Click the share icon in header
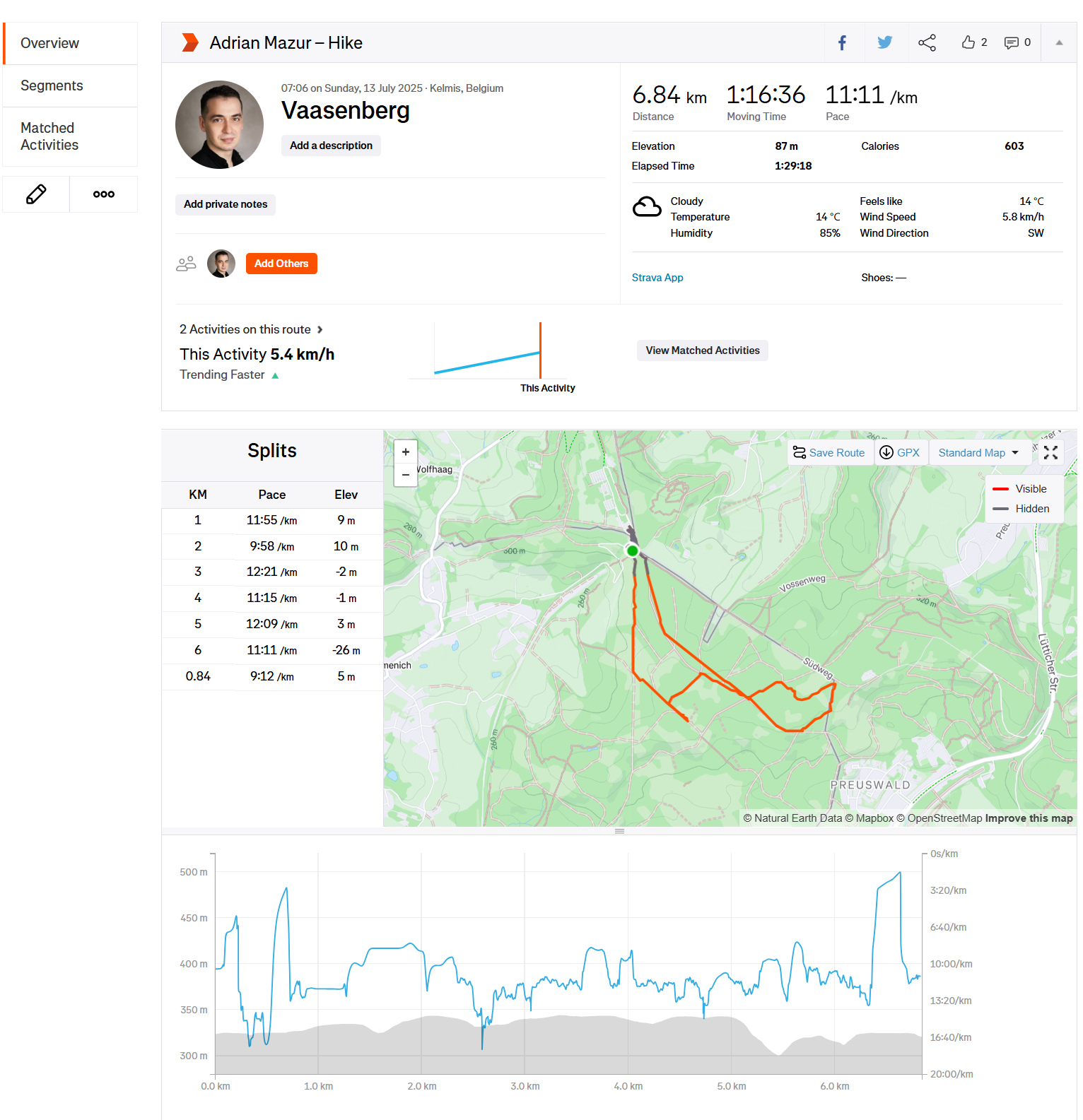The height and width of the screenshot is (1120, 1083). (927, 43)
